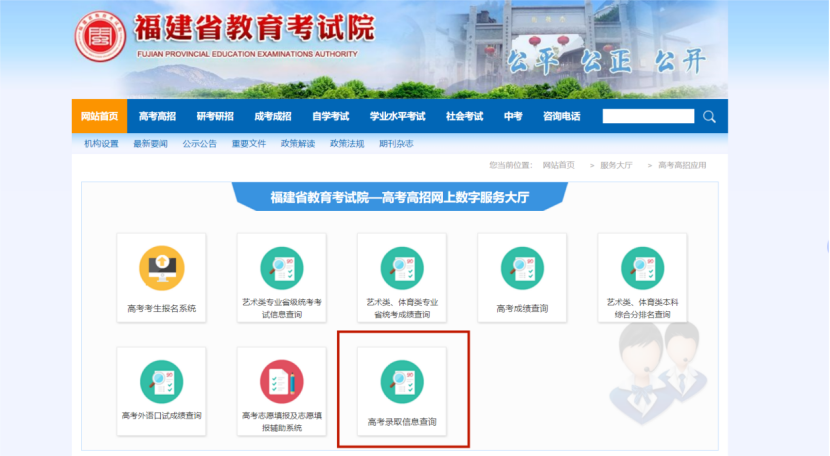Open 社会考试 menu
Image resolution: width=830 pixels, height=456 pixels.
coord(464,116)
